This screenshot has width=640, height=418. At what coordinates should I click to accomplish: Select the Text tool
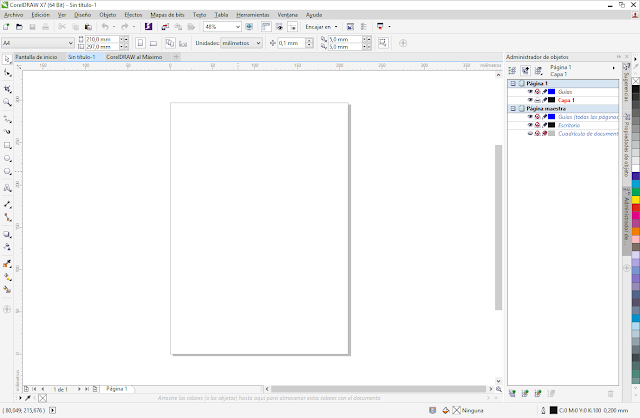pos(8,187)
